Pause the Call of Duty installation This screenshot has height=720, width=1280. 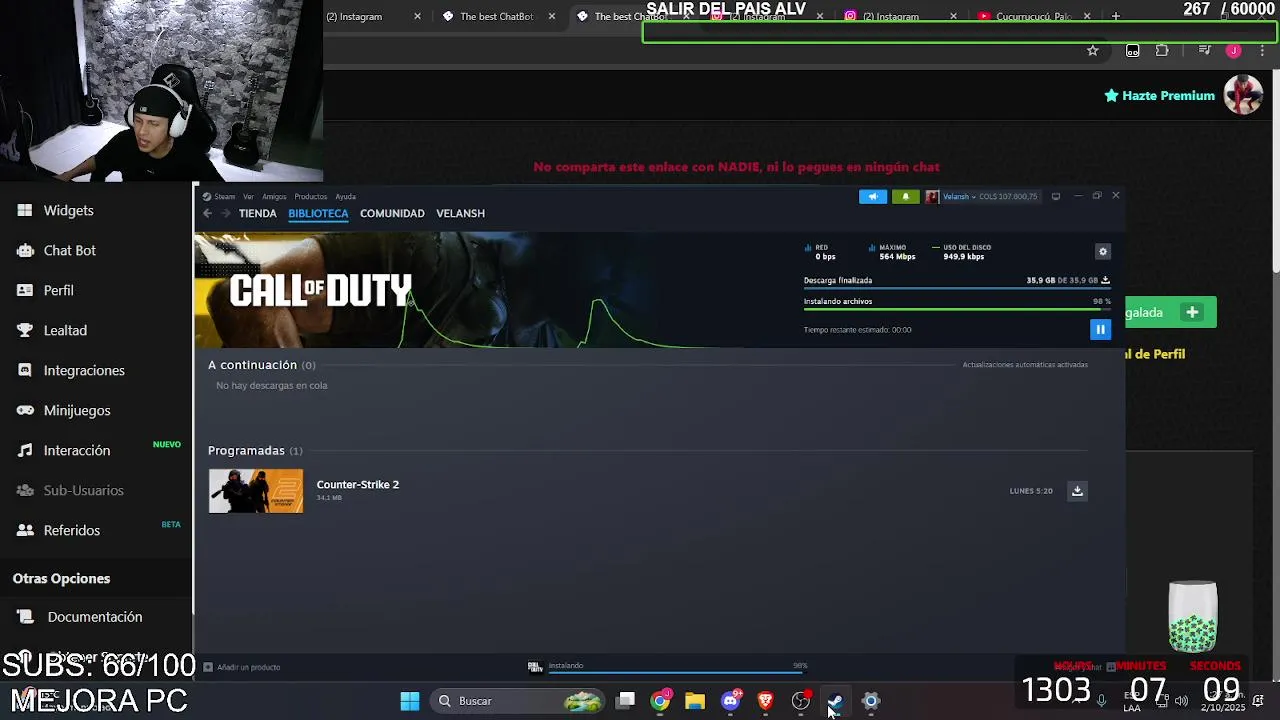click(x=1100, y=329)
